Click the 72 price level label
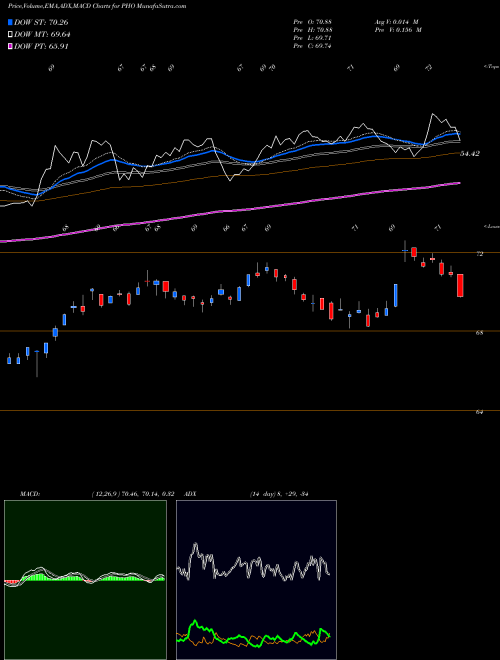Image resolution: width=500 pixels, height=660 pixels. click(479, 254)
